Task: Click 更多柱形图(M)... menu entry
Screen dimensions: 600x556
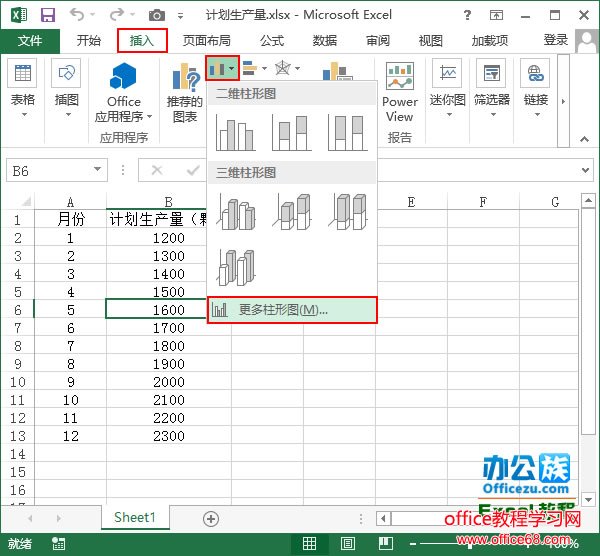Action: (292, 310)
